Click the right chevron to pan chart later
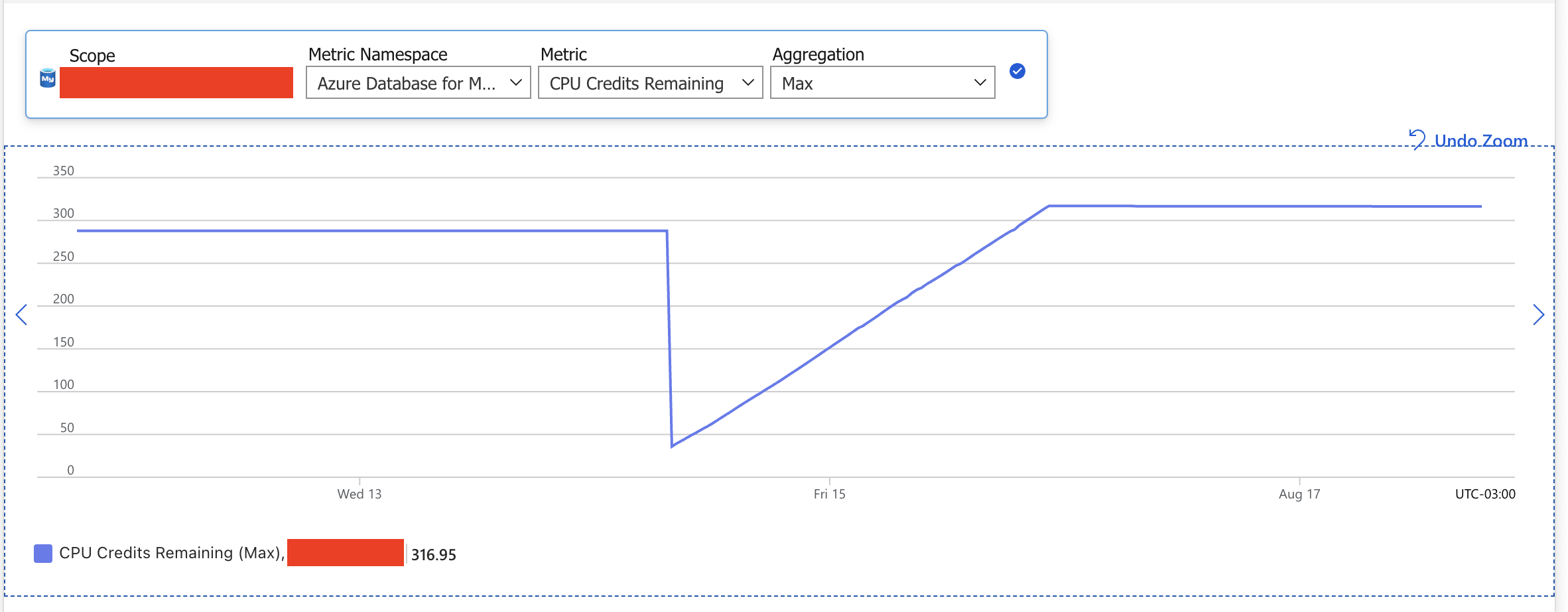This screenshot has width=1568, height=612. coord(1539,315)
